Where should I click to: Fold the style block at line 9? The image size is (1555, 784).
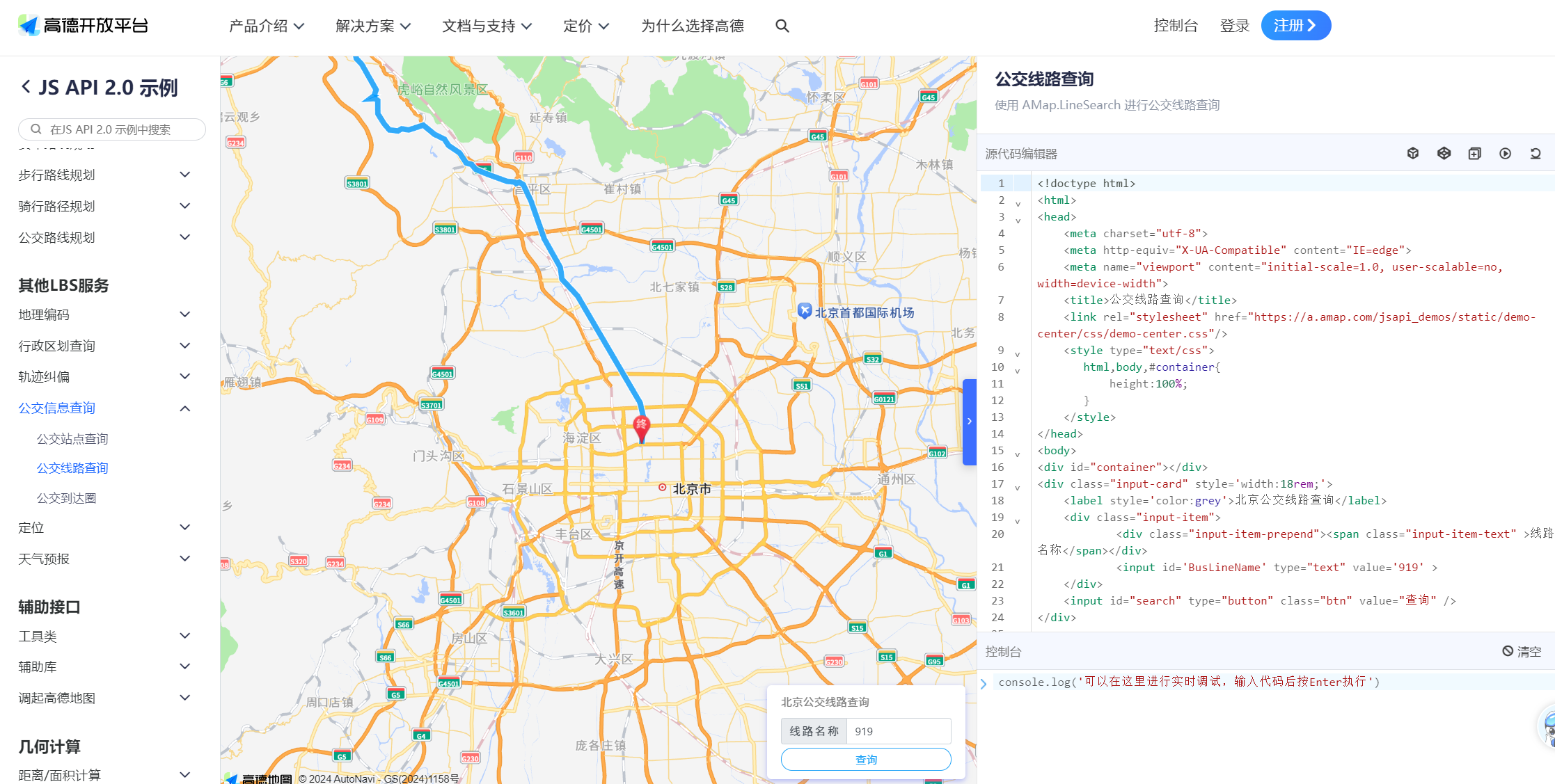[1018, 354]
